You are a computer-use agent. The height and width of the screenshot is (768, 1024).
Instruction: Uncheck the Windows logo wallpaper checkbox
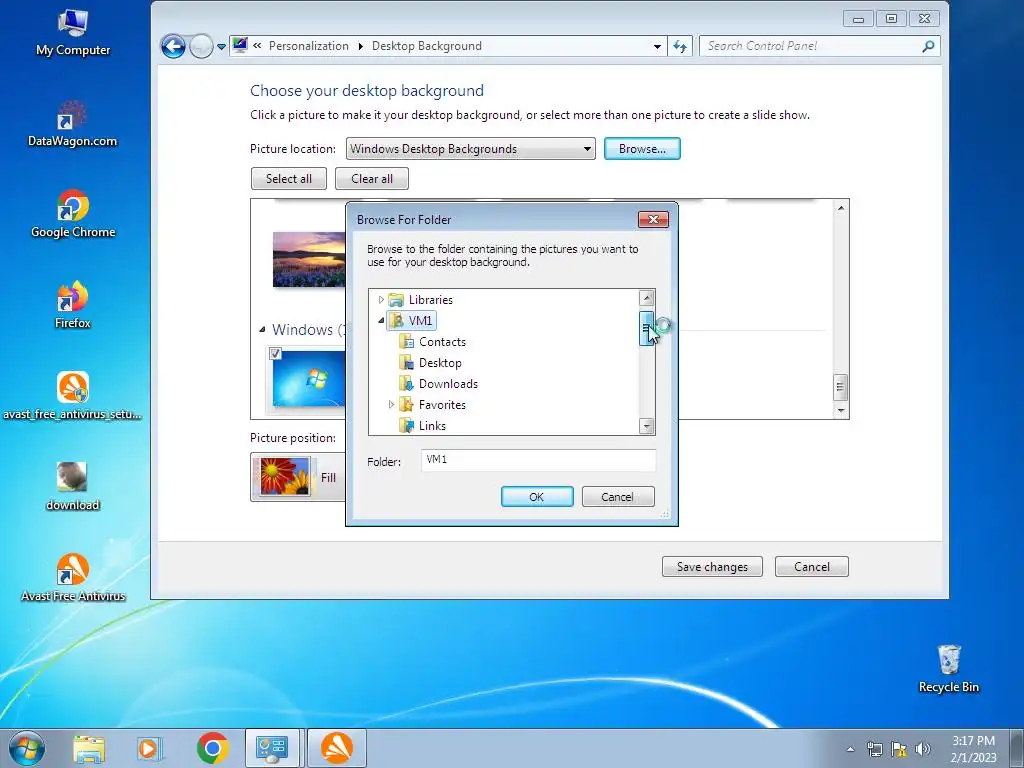276,353
